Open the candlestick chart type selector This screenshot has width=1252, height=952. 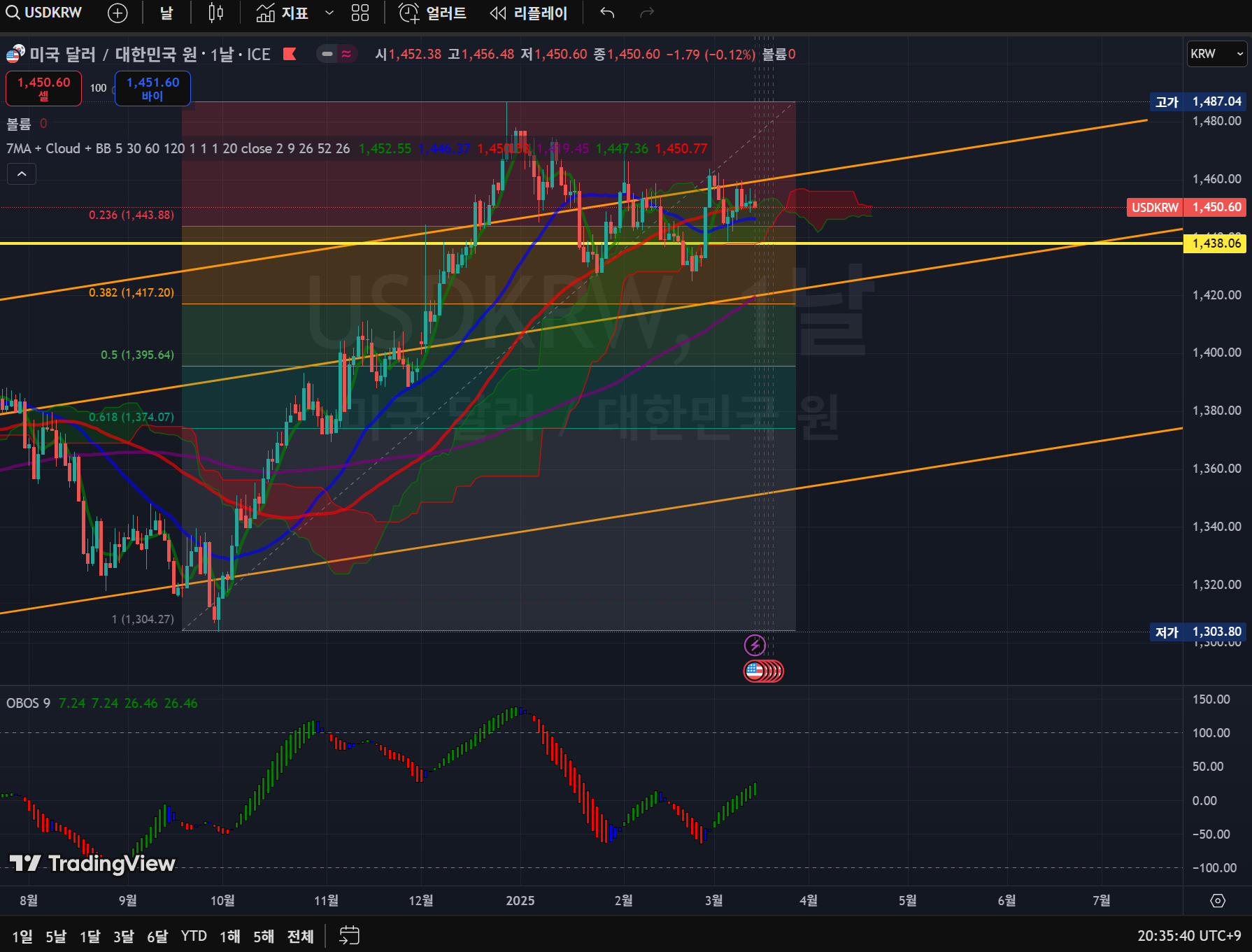(x=216, y=13)
